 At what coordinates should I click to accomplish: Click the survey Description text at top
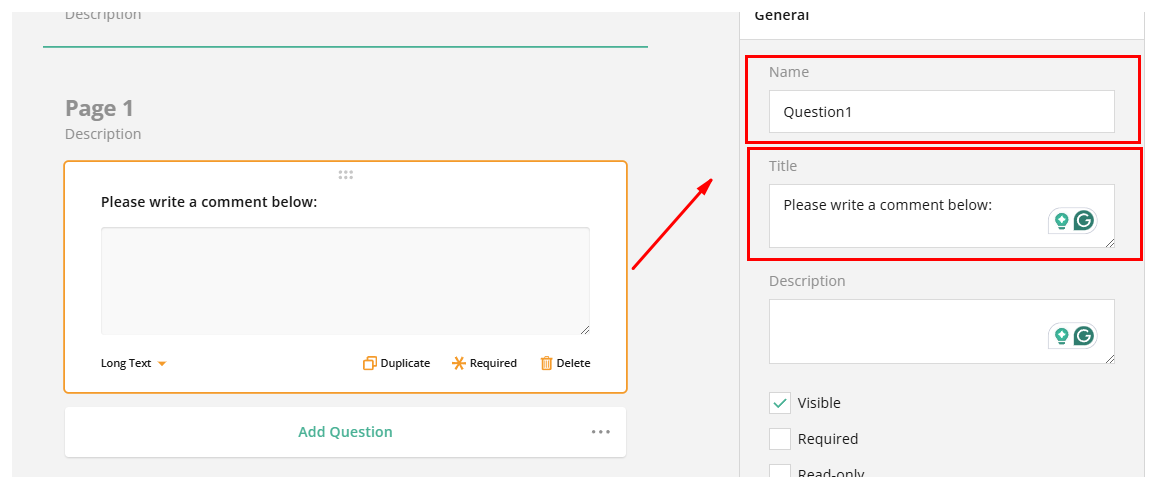tap(103, 15)
